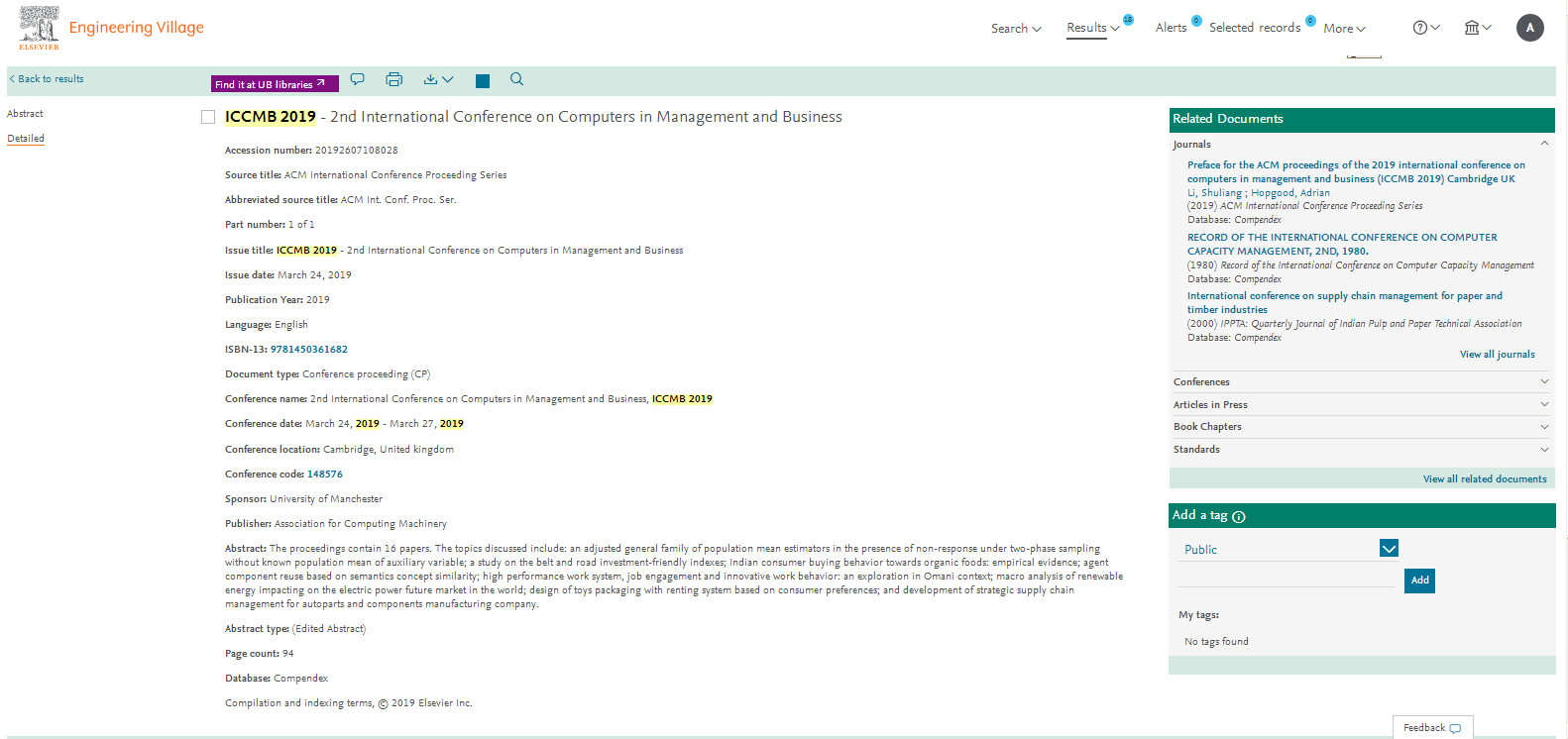Viewport: 1568px width, 739px height.
Task: Click the Find it at UB libraries button
Action: point(275,84)
